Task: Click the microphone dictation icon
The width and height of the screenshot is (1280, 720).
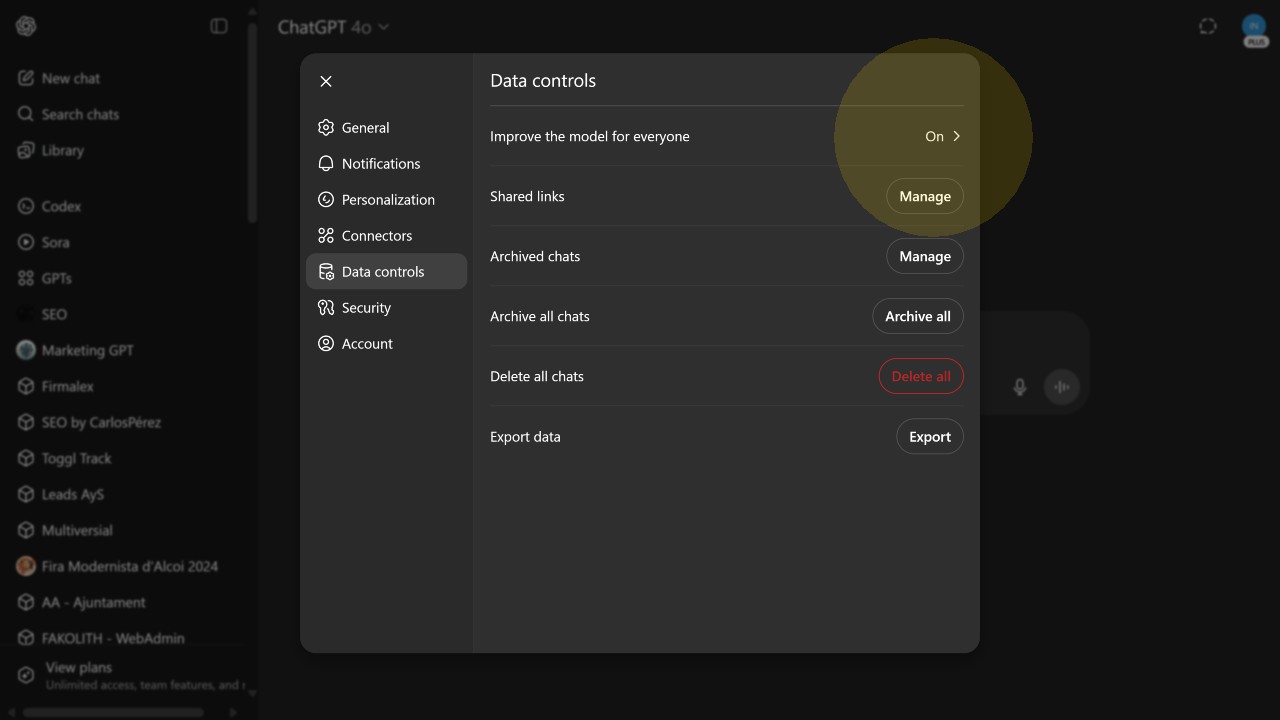Action: point(1019,387)
